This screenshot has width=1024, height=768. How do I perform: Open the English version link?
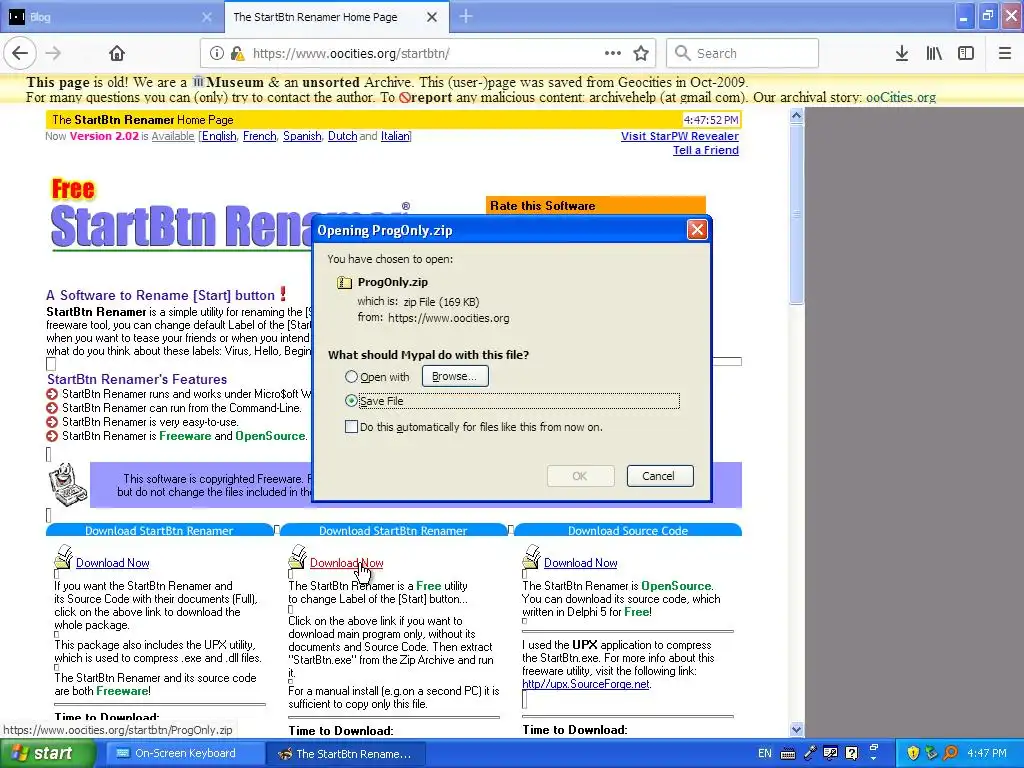click(219, 136)
